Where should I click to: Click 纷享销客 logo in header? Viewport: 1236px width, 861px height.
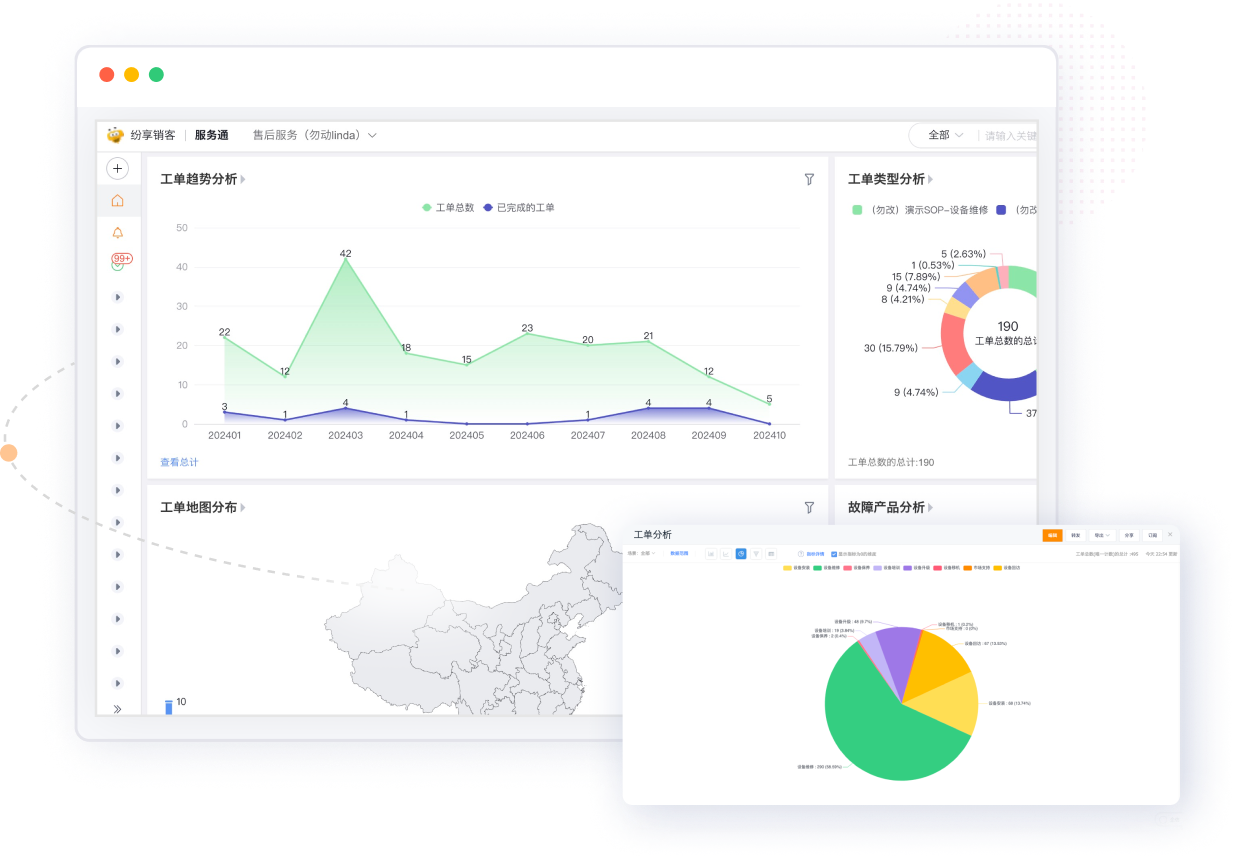tap(141, 135)
